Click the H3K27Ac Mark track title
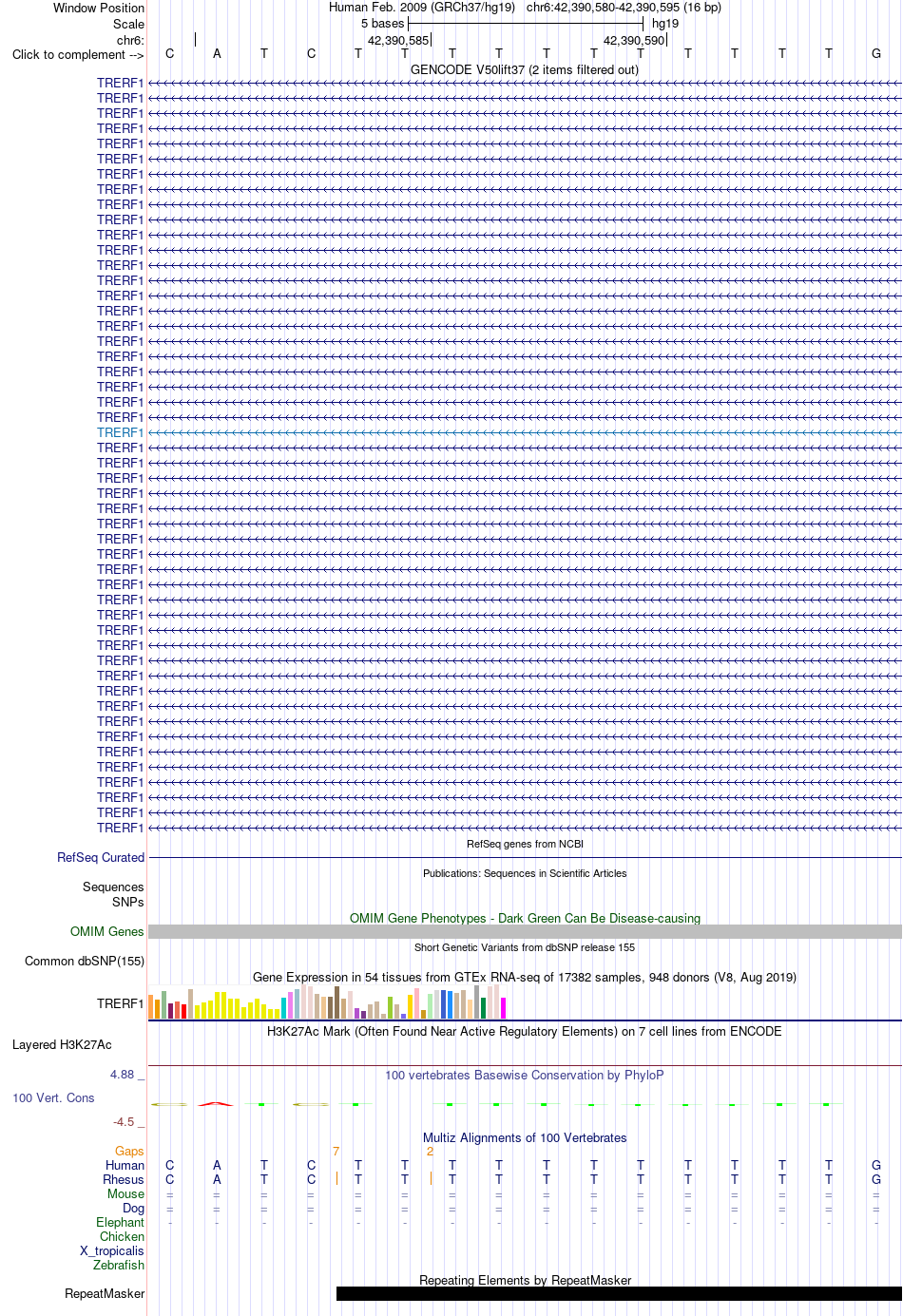Viewport: 903px width, 1316px height. (525, 1031)
